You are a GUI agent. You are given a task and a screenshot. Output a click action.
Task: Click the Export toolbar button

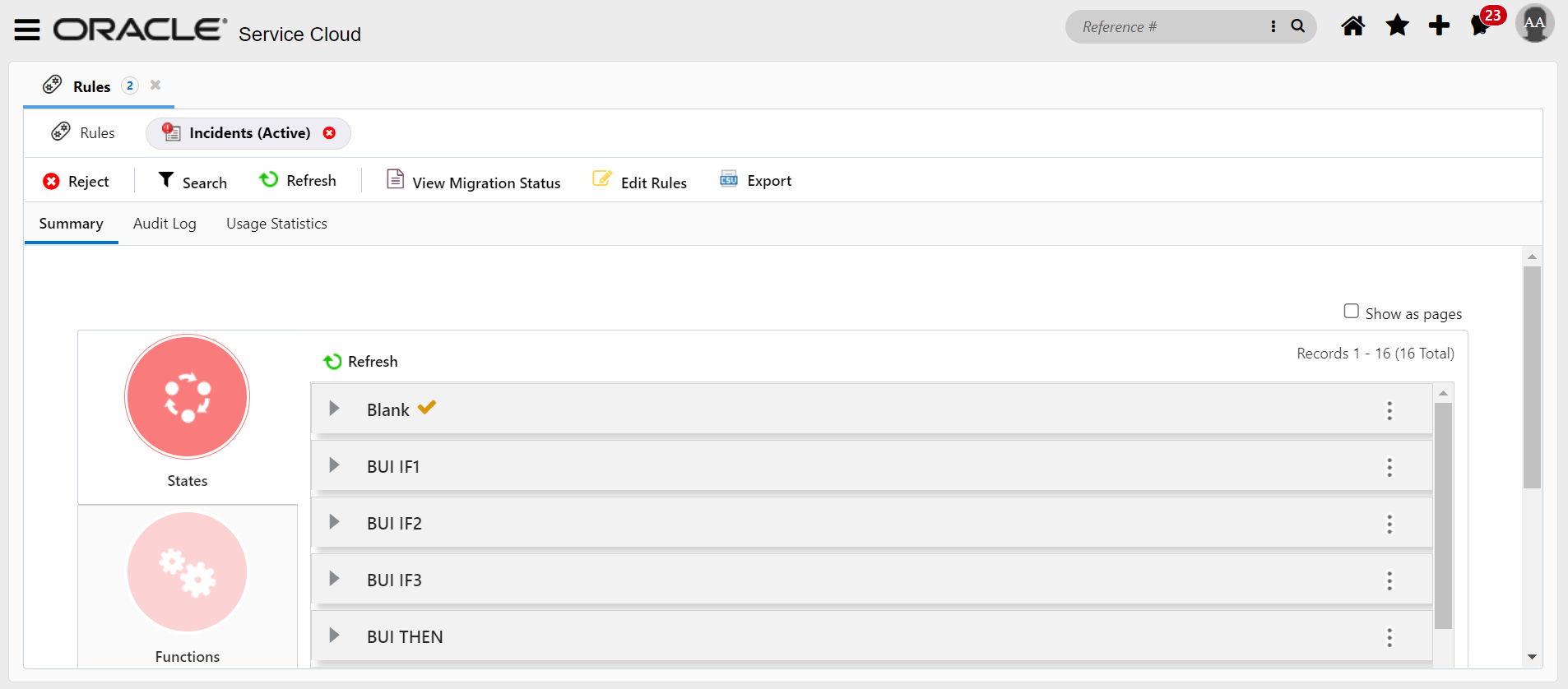pos(756,181)
